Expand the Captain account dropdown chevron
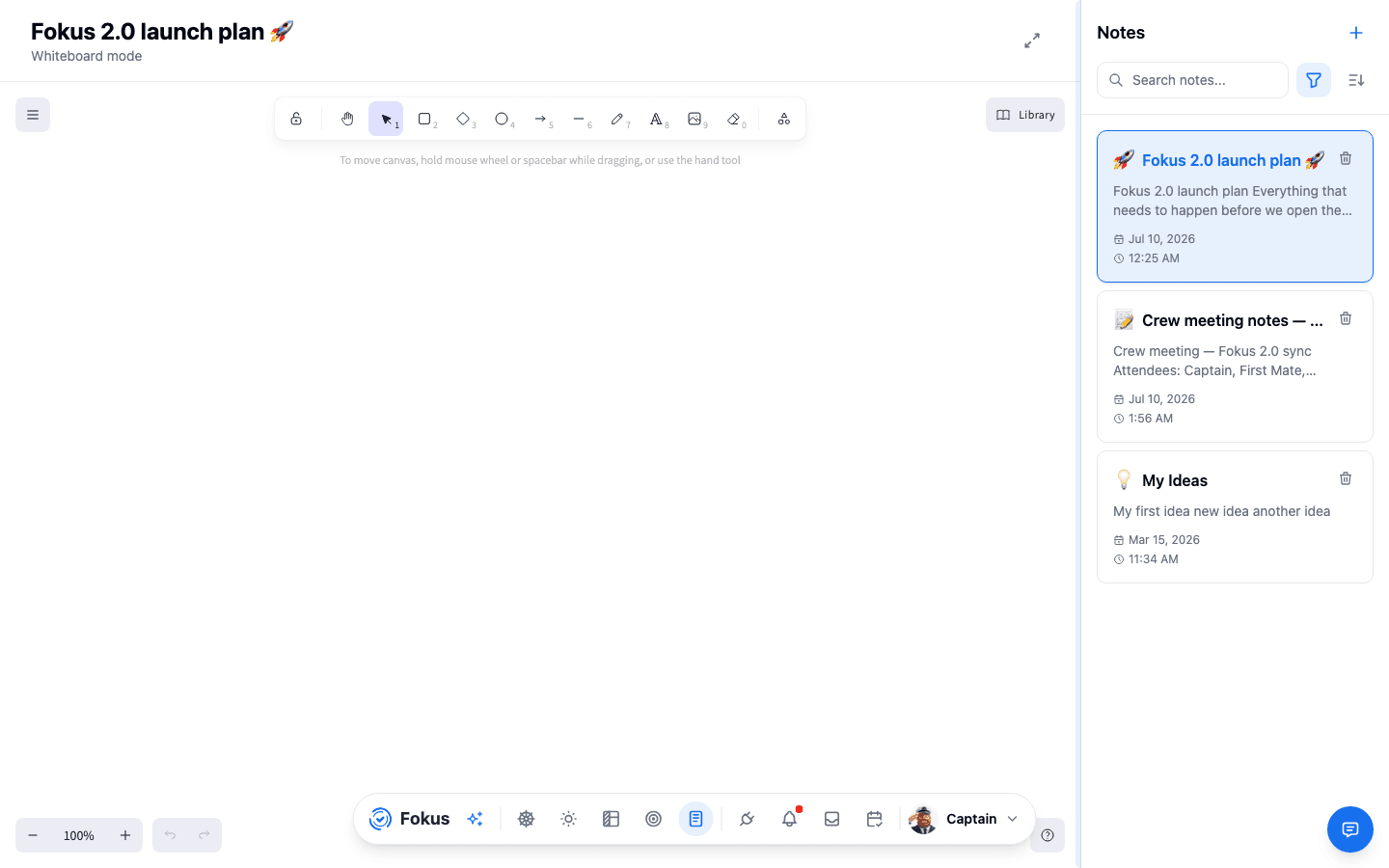Viewport: 1389px width, 868px height. pos(1013,819)
